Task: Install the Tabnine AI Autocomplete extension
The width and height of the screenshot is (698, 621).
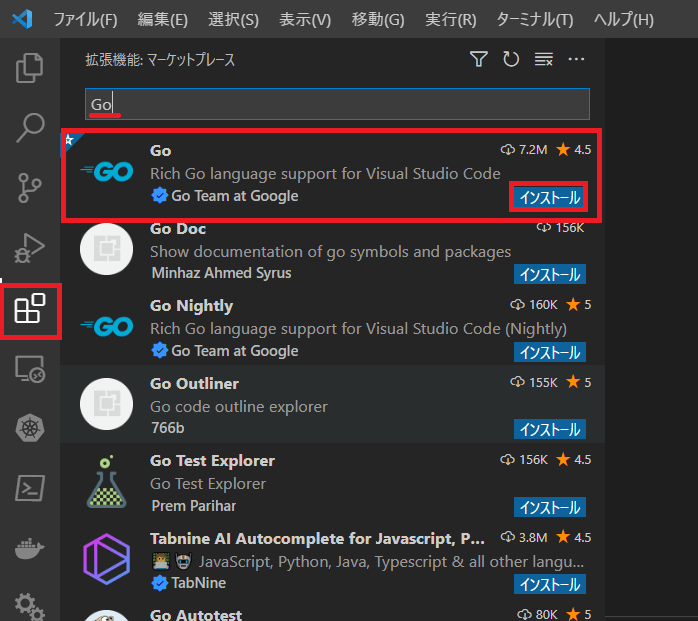Action: 549,584
